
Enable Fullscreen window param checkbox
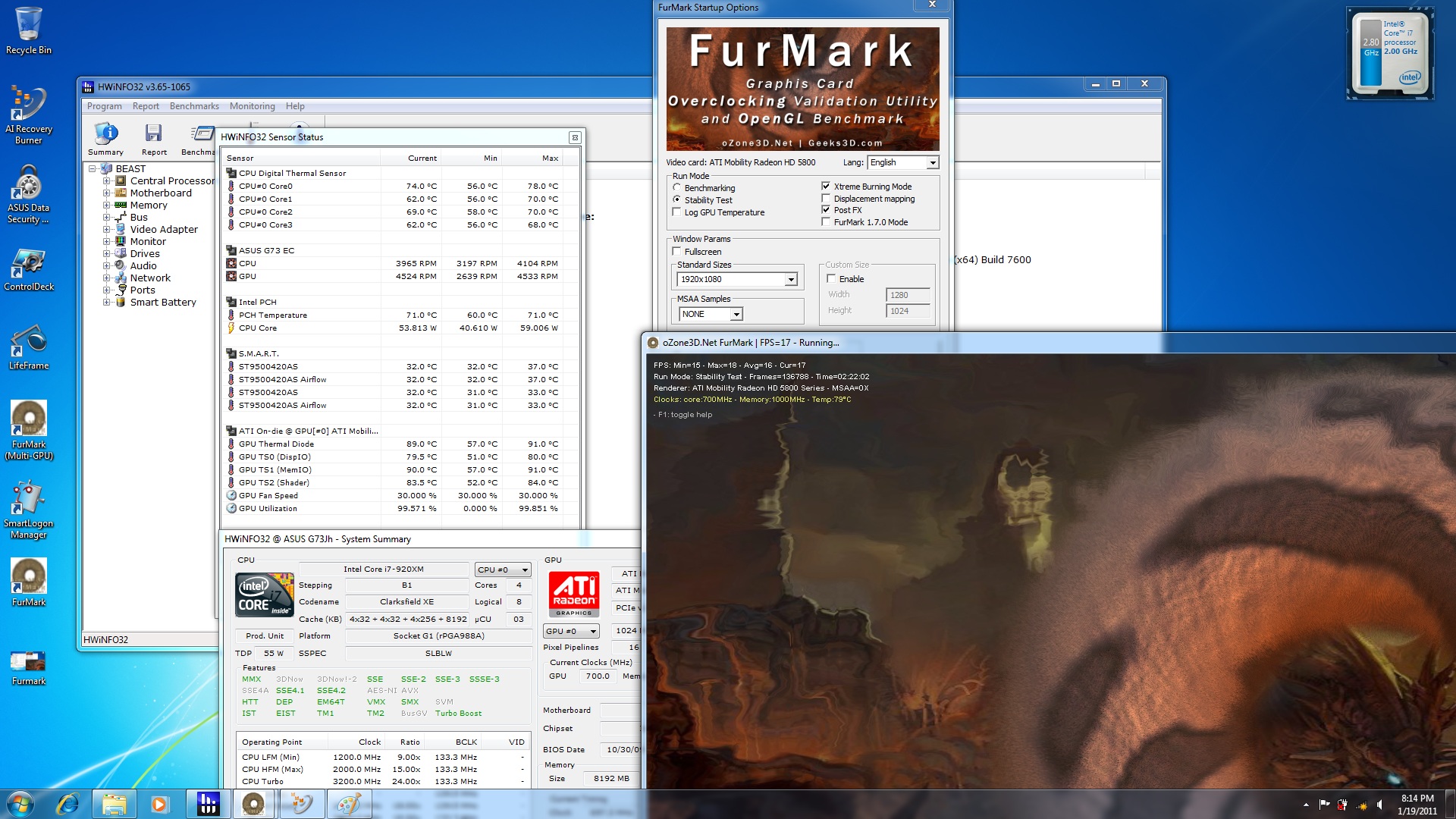click(676, 251)
